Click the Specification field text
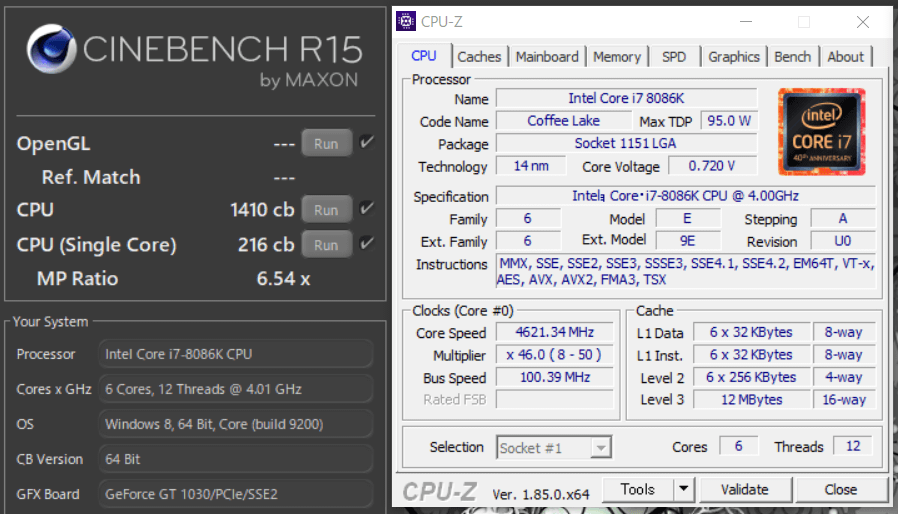The image size is (898, 514). tap(686, 196)
